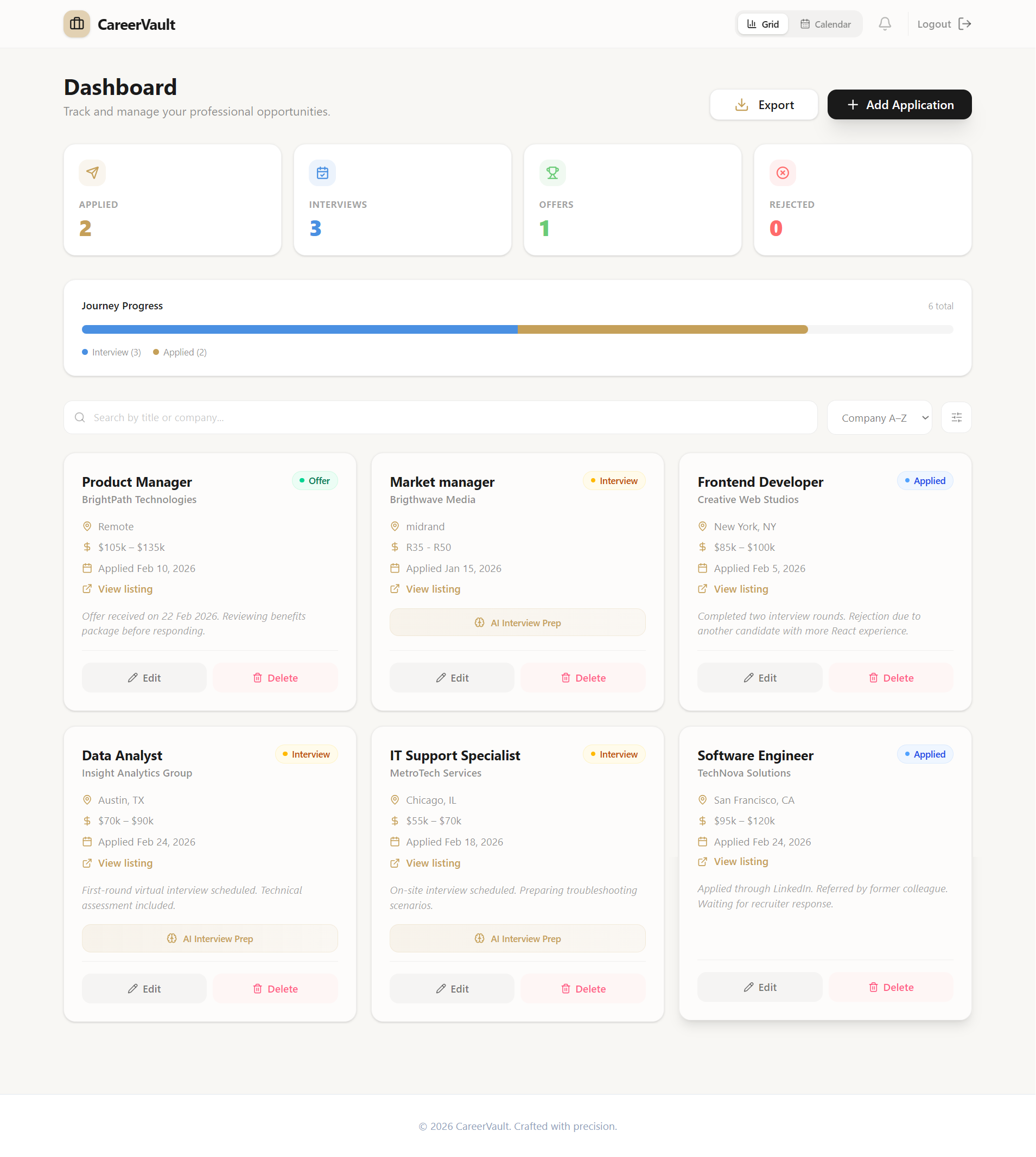
Task: Open AI Interview Prep for Data Analyst
Action: click(210, 939)
